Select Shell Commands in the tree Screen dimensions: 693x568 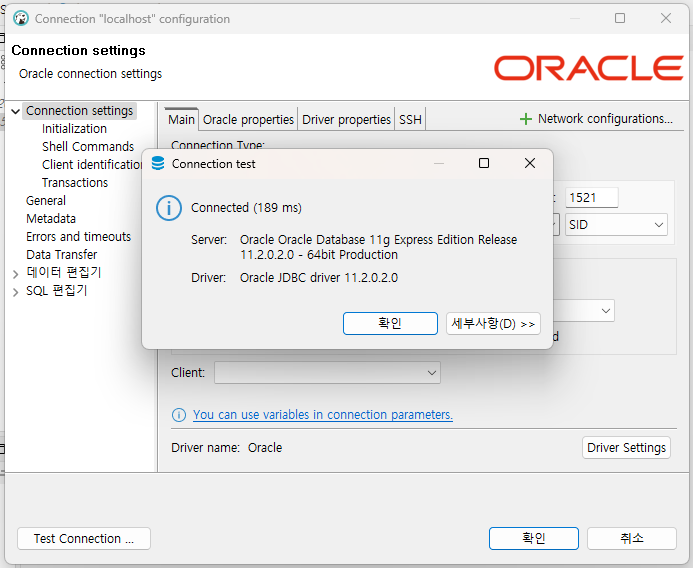pos(88,147)
